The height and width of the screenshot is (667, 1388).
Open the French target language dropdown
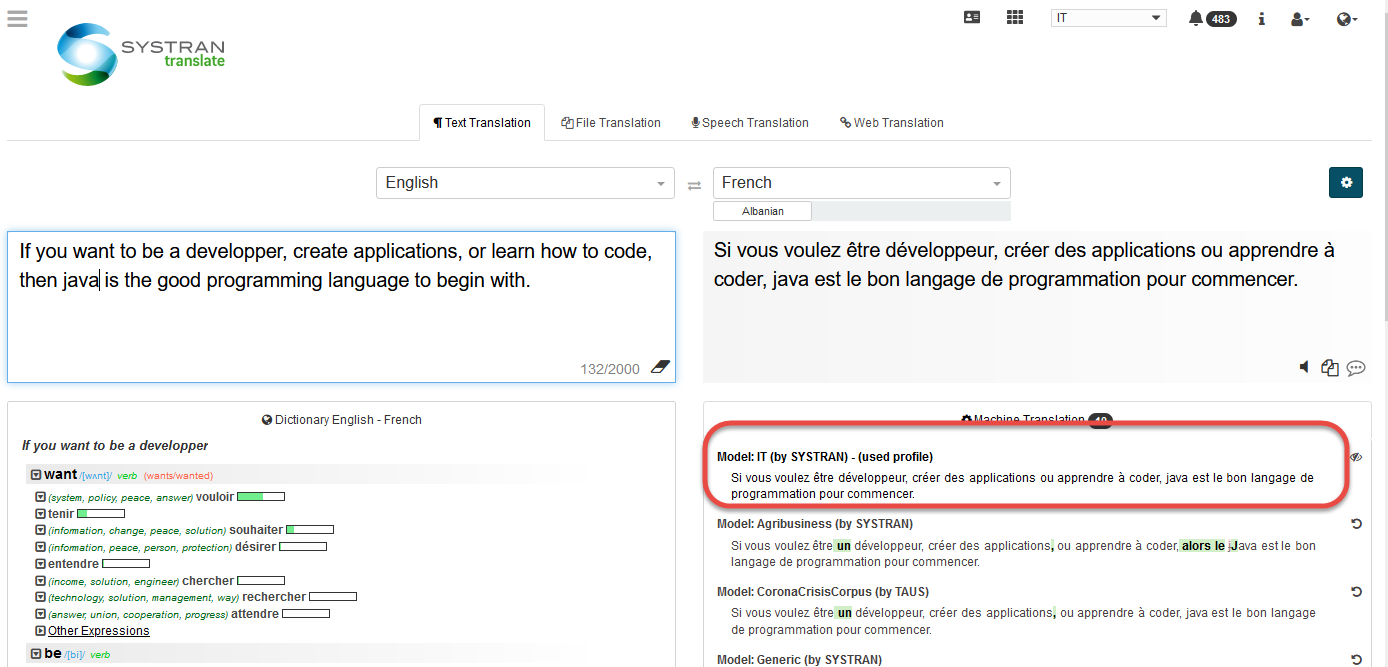pyautogui.click(x=861, y=183)
